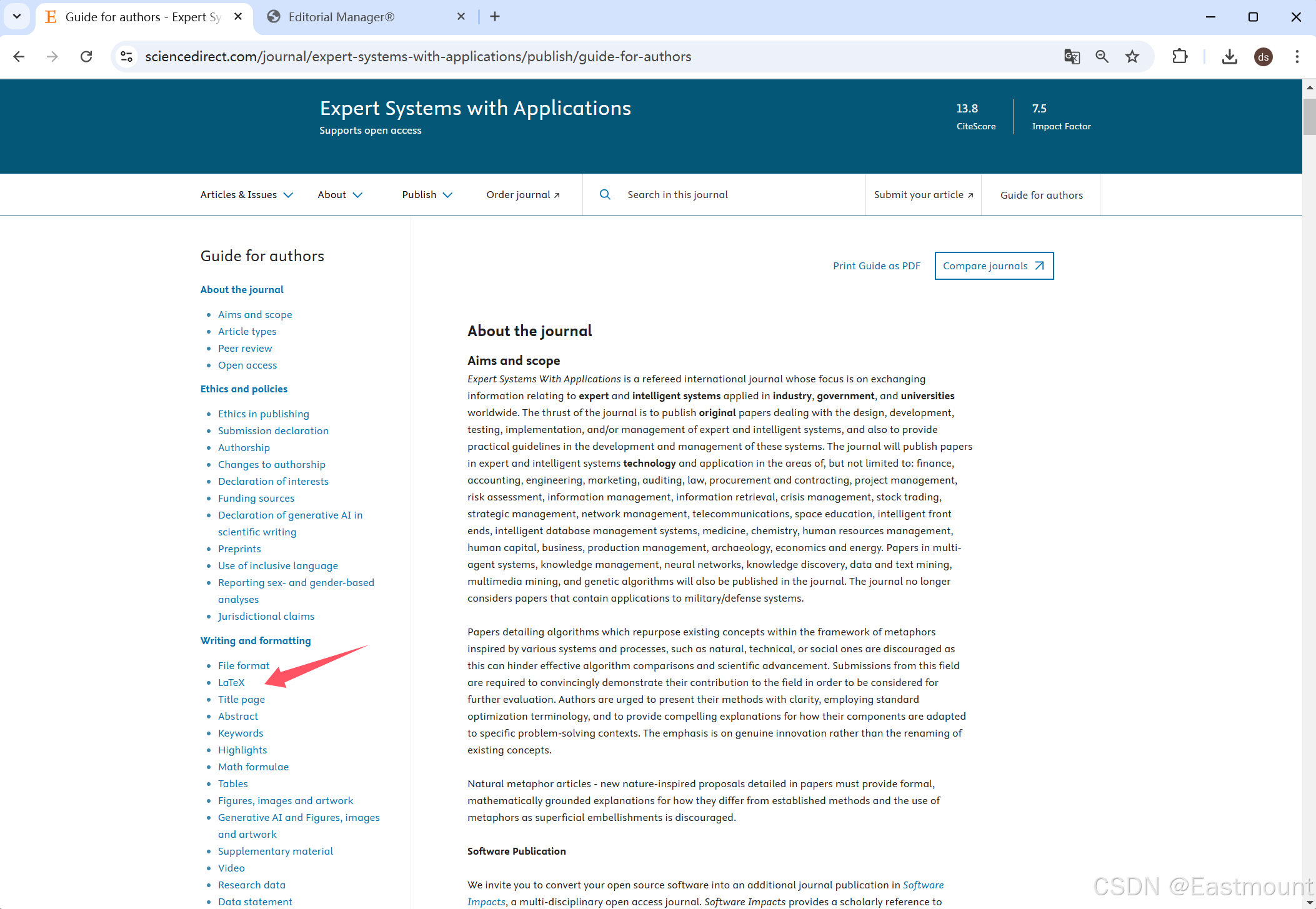Open the Guide for authors nav item
This screenshot has height=909, width=1316.
1041,195
